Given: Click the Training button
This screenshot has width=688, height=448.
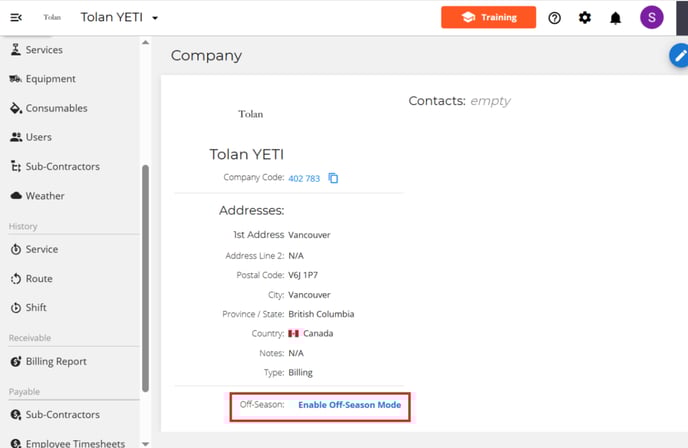Looking at the screenshot, I should click(488, 17).
